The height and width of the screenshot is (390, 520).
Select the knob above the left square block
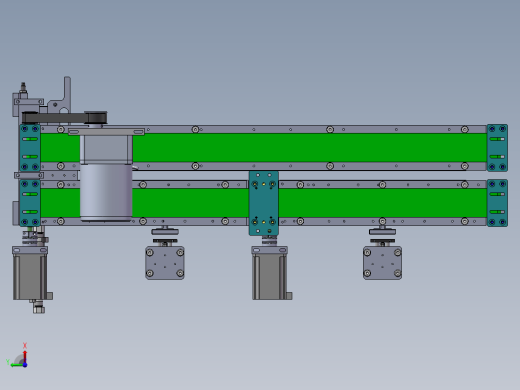coord(165,231)
